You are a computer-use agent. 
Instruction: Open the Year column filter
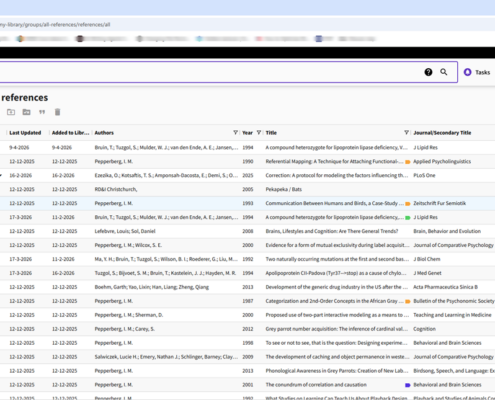pos(259,133)
